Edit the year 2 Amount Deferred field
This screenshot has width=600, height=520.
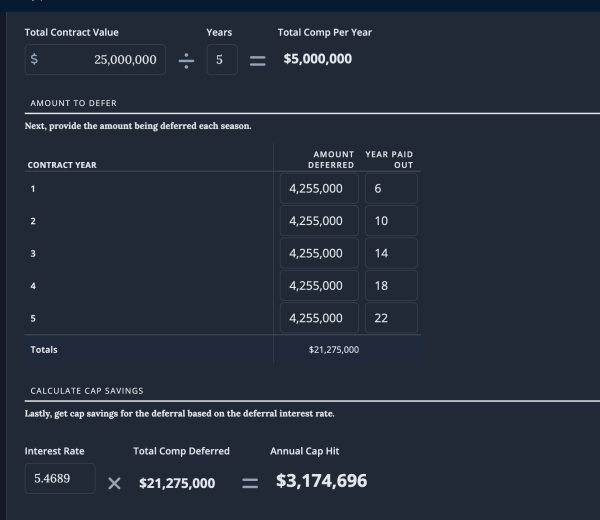point(320,220)
